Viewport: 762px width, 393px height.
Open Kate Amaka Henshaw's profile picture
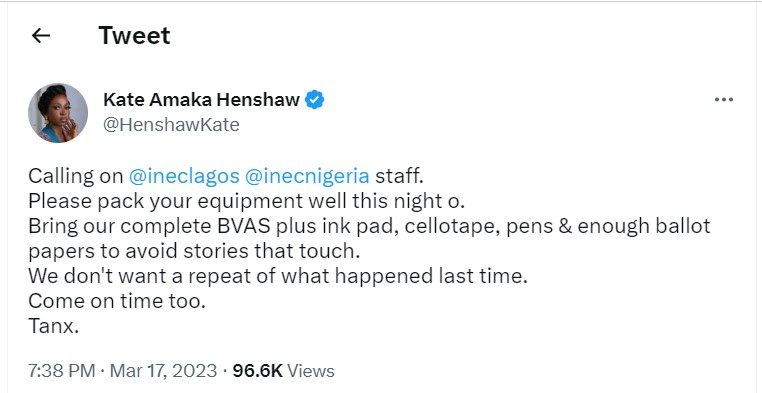click(58, 113)
